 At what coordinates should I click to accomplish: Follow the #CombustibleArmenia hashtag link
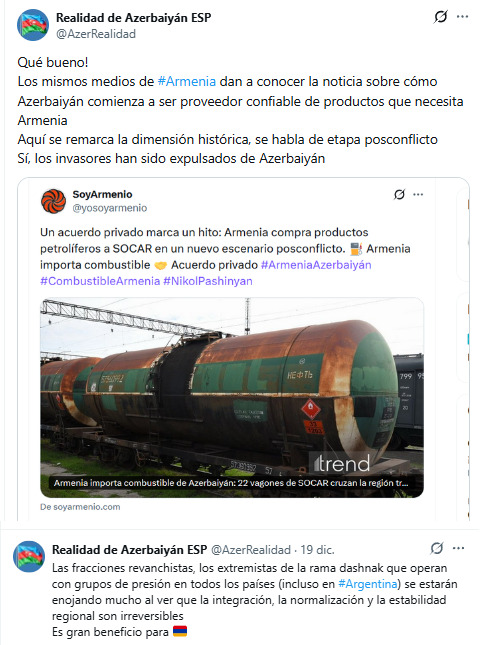click(x=100, y=281)
